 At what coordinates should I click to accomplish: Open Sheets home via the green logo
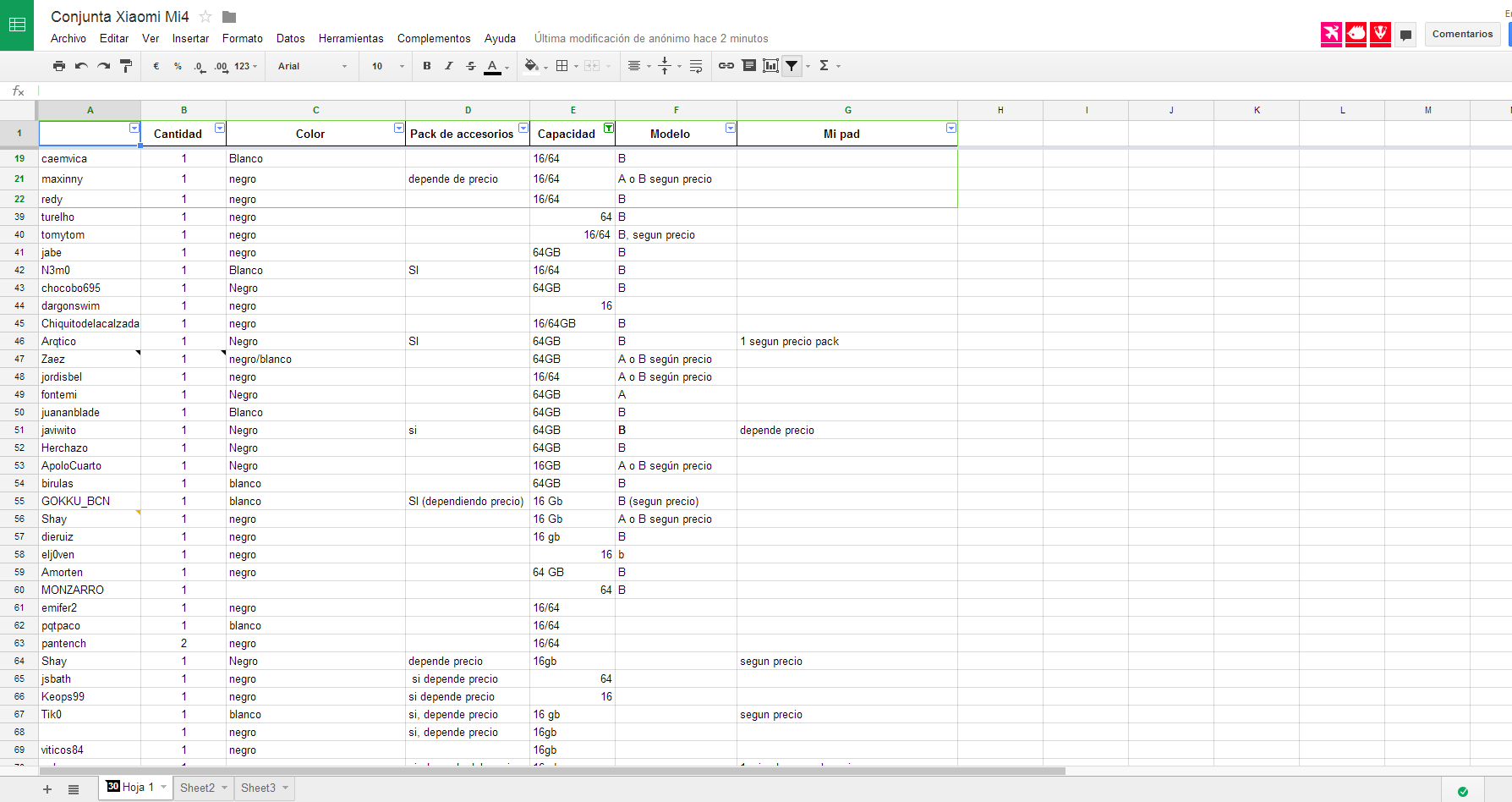(x=17, y=25)
